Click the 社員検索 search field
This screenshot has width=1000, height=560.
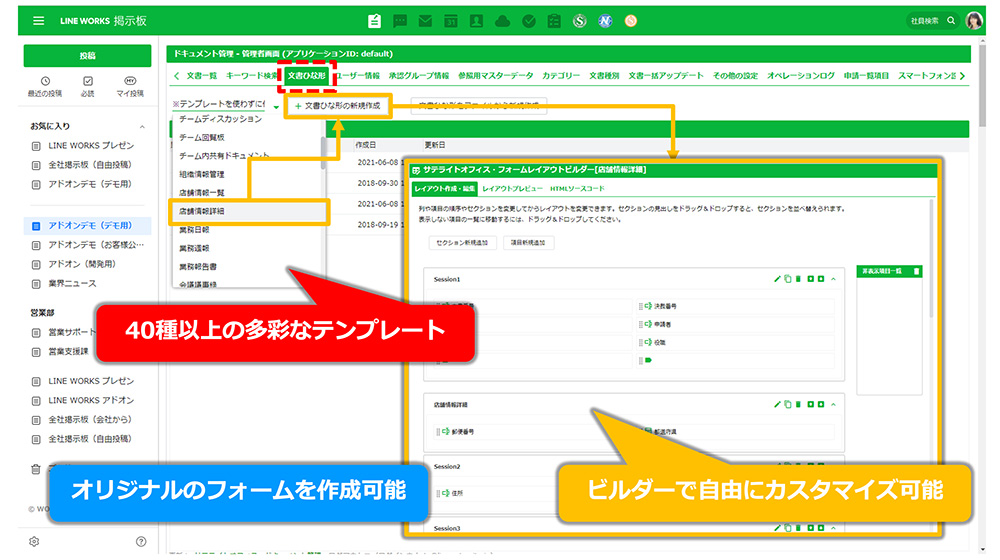[932, 21]
